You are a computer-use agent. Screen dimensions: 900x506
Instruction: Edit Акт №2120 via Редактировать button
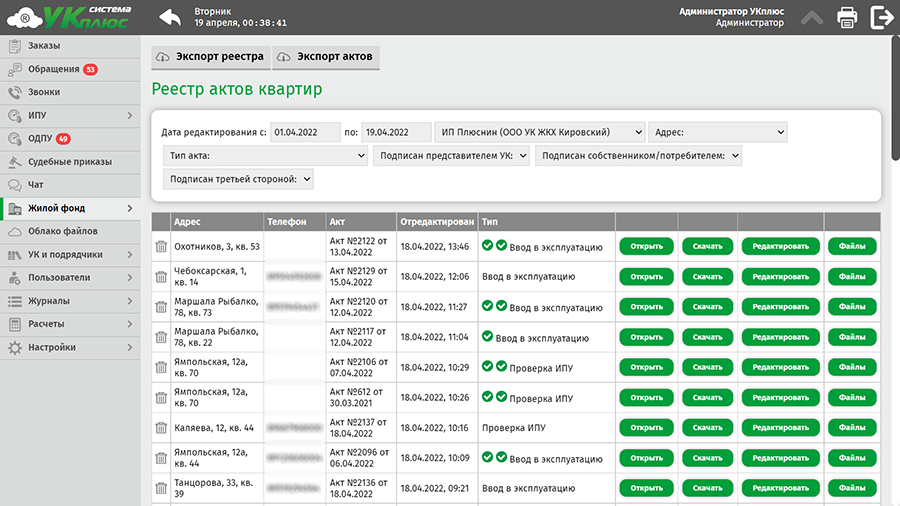781,306
